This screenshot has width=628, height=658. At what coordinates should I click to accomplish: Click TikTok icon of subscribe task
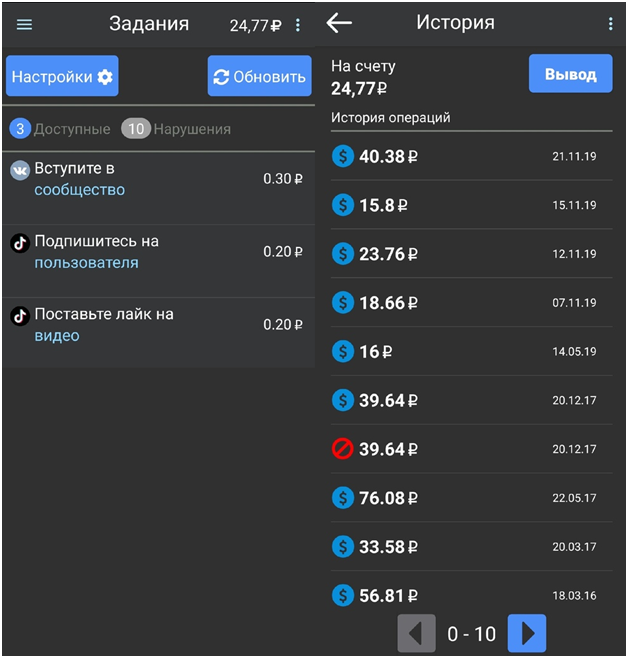click(20, 243)
